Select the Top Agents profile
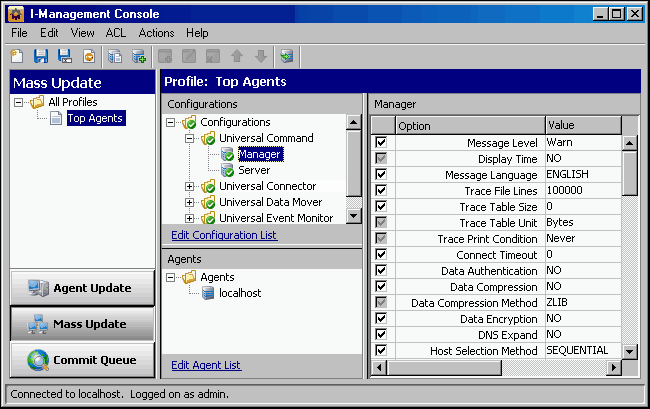The image size is (650, 409). (95, 118)
